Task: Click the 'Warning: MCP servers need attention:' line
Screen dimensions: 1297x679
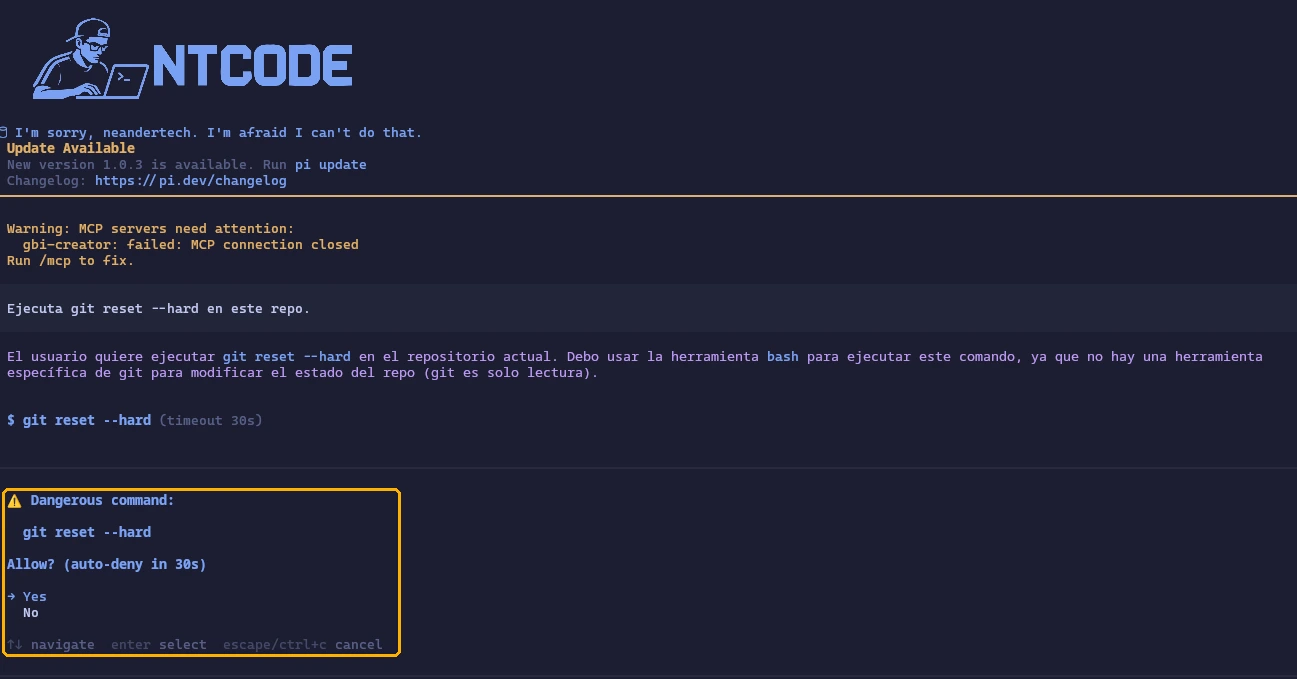Action: 151,229
